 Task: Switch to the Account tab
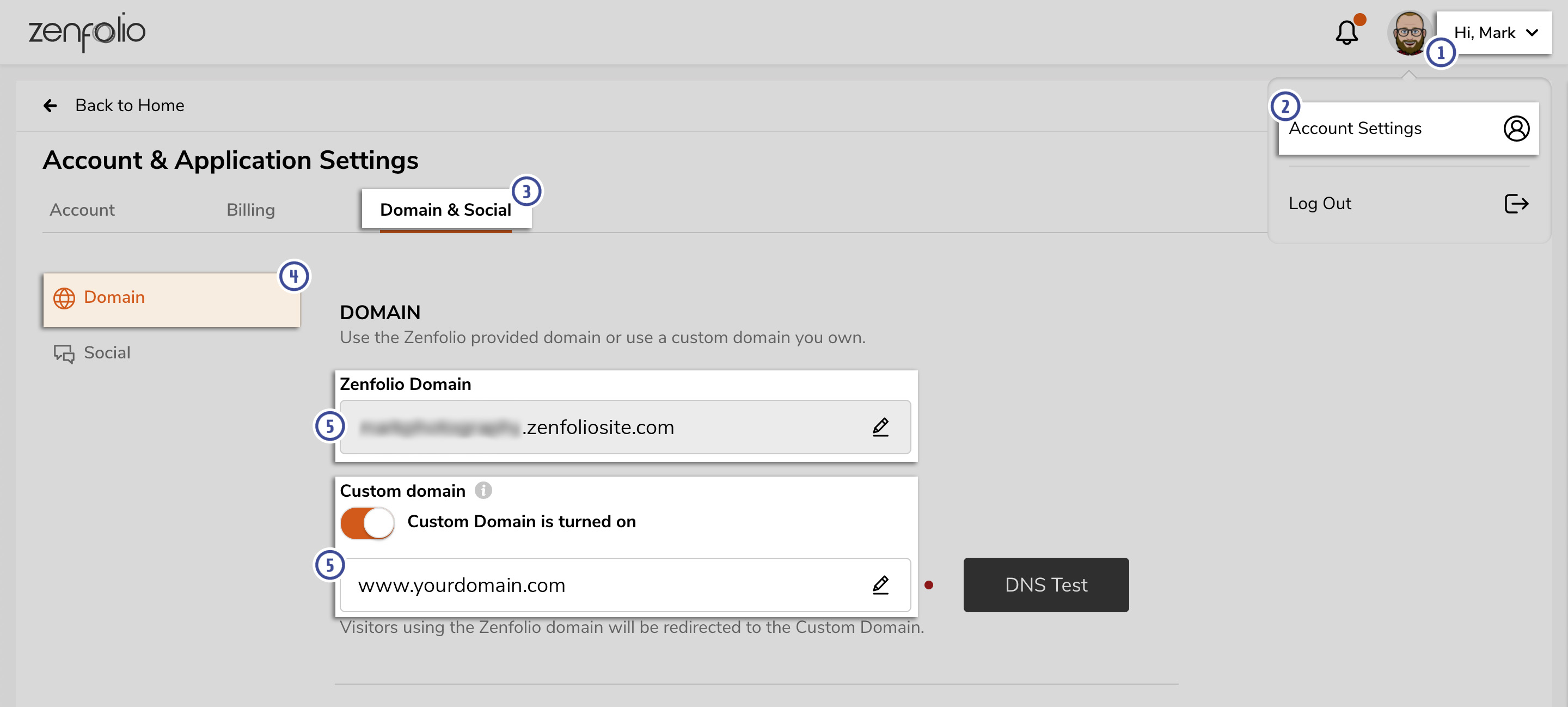click(82, 210)
